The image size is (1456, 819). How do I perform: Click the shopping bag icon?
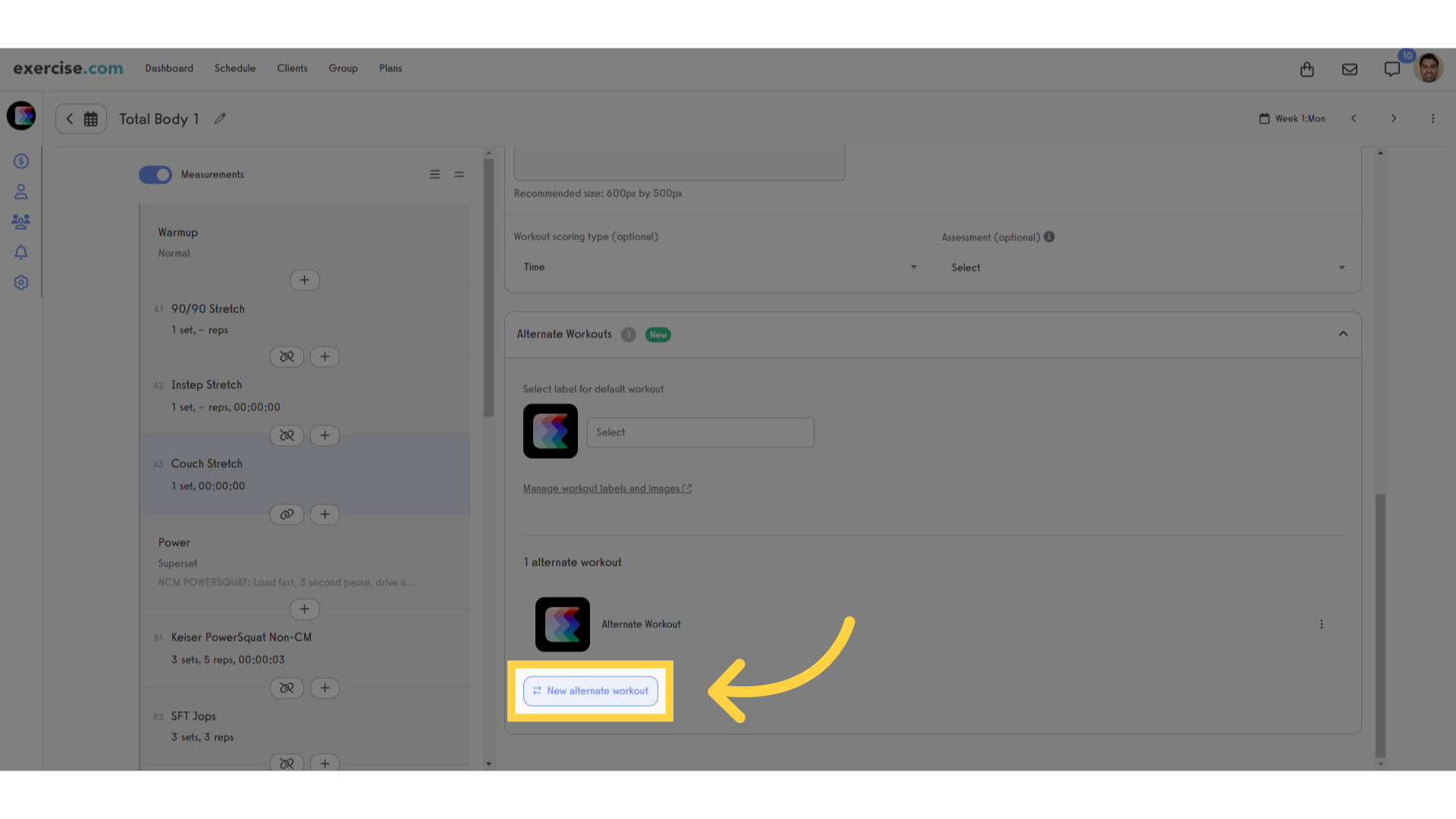coord(1307,68)
